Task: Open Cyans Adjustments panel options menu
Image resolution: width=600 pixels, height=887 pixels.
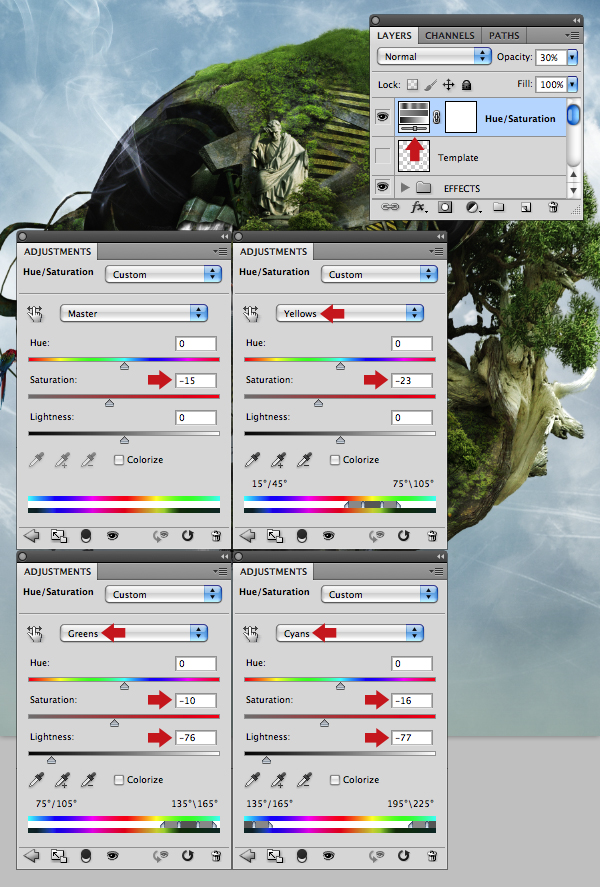Action: pos(437,571)
